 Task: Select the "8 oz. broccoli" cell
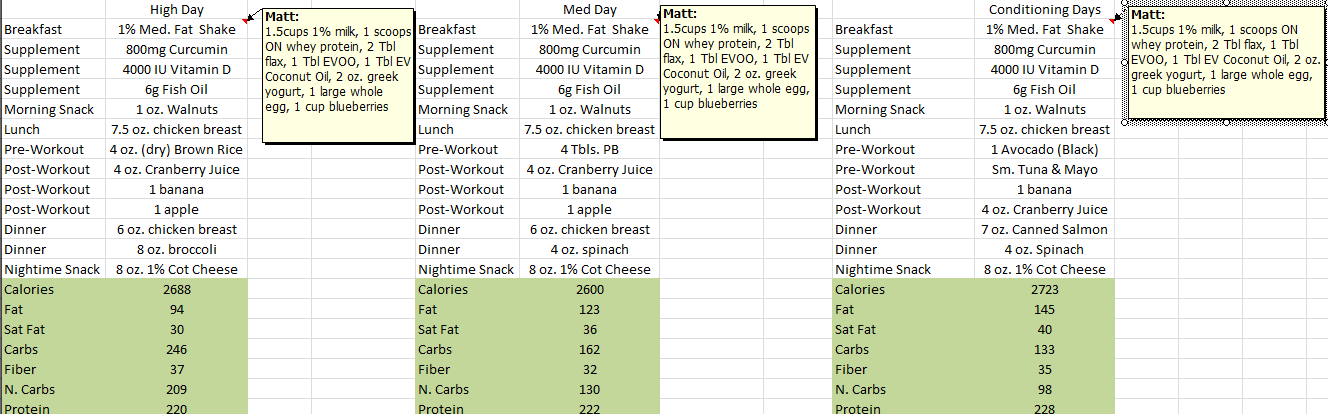coord(176,250)
